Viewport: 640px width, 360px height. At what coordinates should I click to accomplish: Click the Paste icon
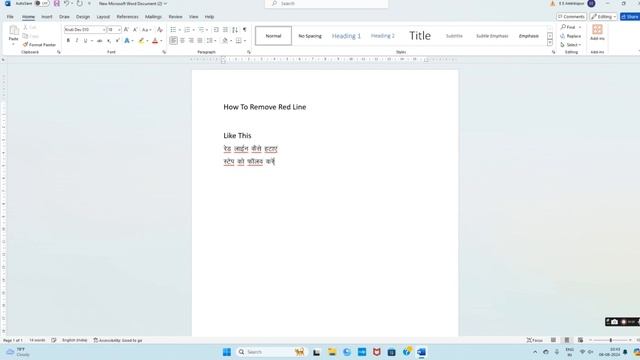click(x=13, y=30)
